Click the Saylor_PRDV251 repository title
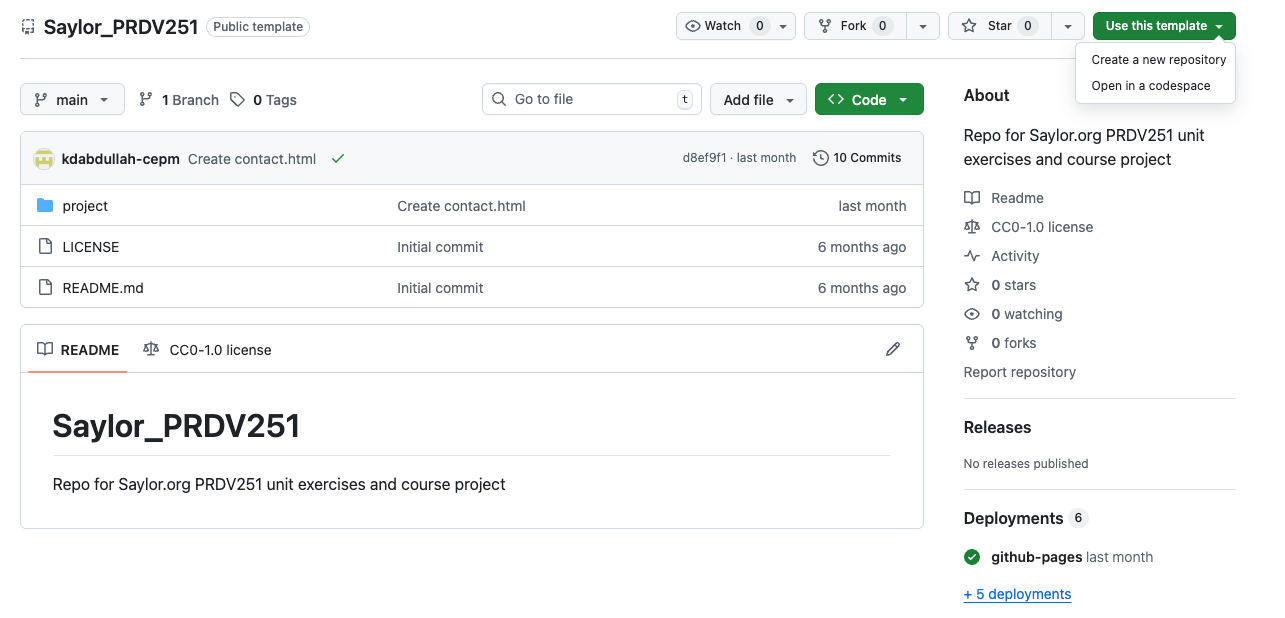The image size is (1285, 618). tap(121, 27)
